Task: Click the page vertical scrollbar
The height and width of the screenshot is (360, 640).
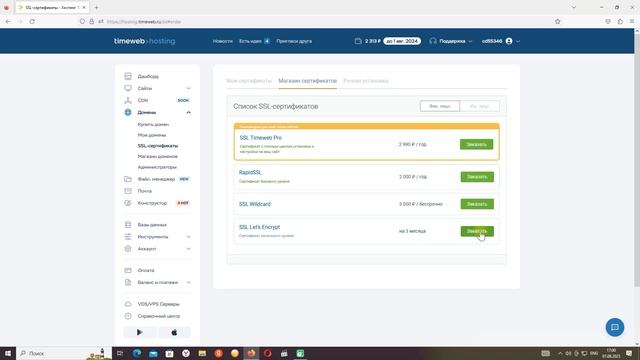Action: tap(637, 159)
